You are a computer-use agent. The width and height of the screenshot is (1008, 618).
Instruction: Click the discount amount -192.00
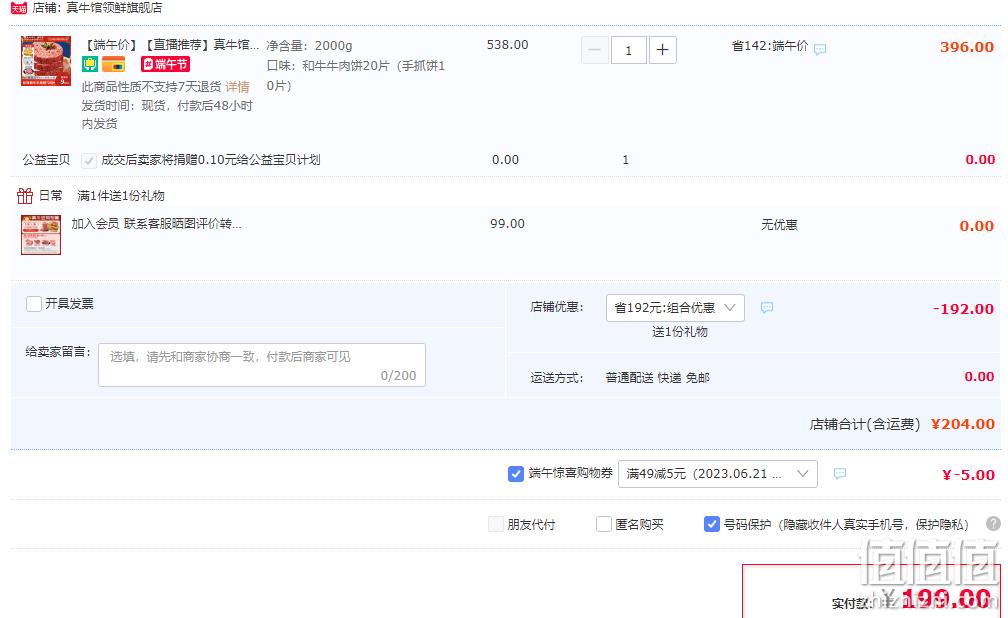point(963,309)
